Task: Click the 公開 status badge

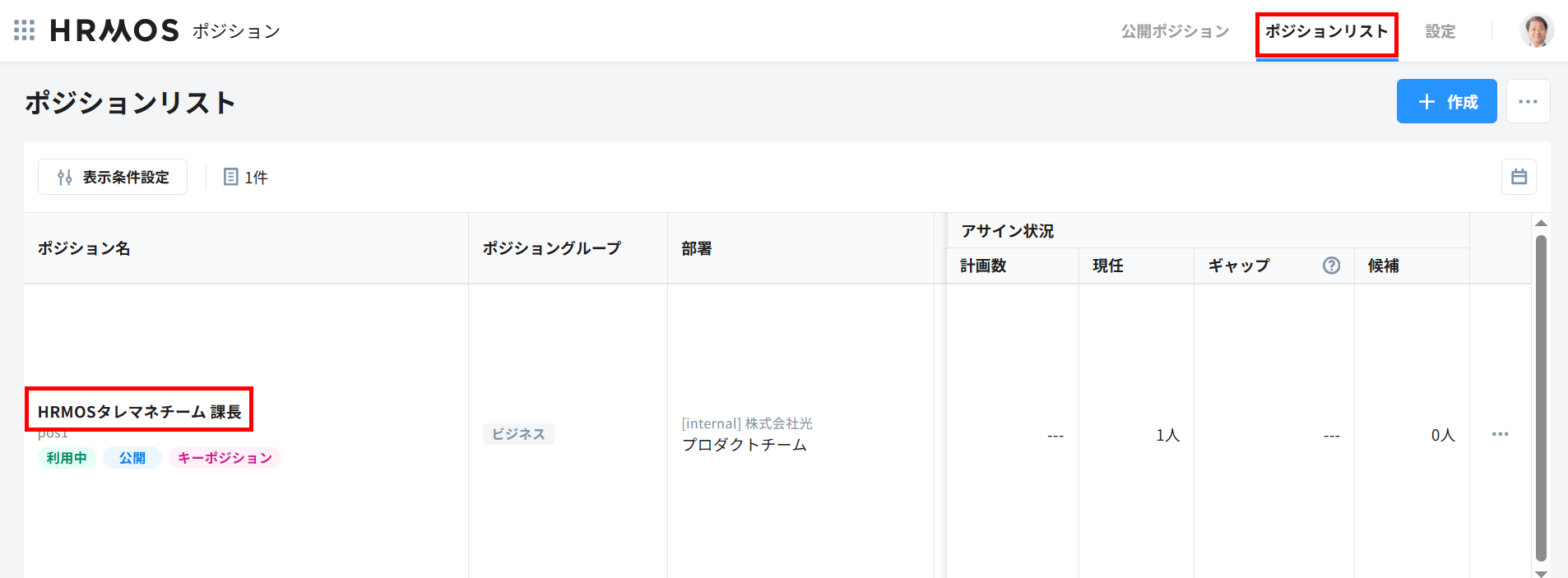Action: coord(132,458)
